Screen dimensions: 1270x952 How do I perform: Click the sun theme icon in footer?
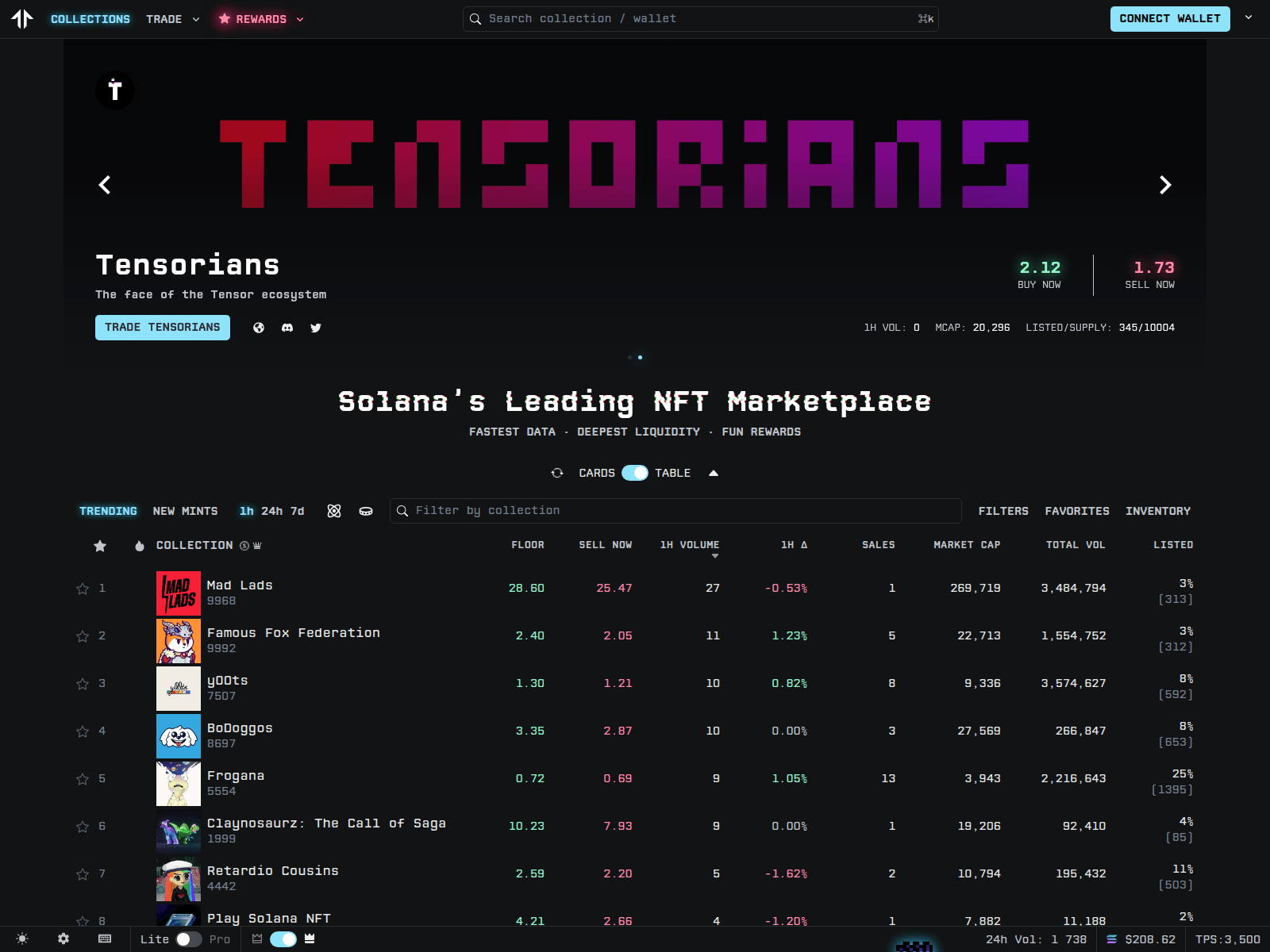point(22,939)
